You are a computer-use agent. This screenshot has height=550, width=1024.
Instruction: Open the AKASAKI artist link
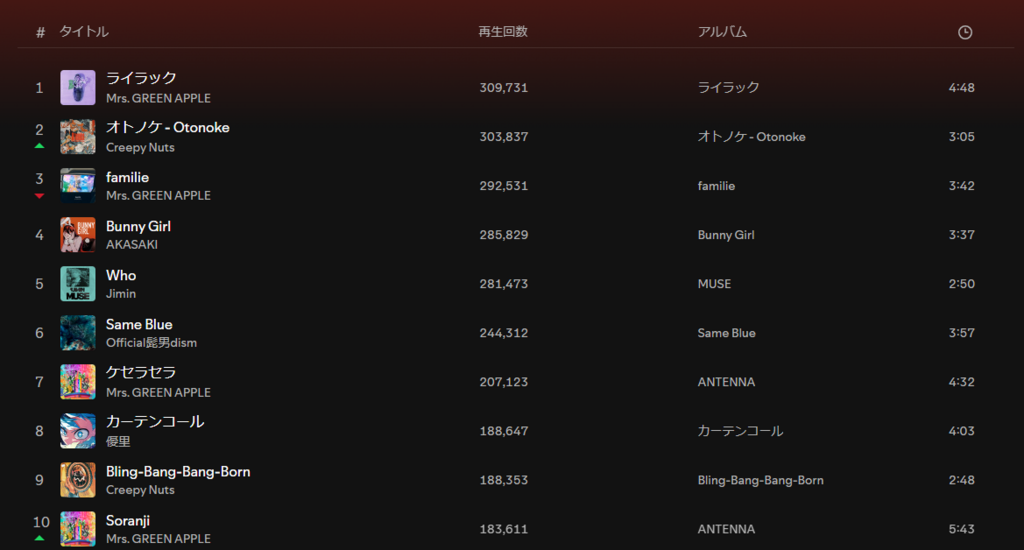tap(132, 244)
